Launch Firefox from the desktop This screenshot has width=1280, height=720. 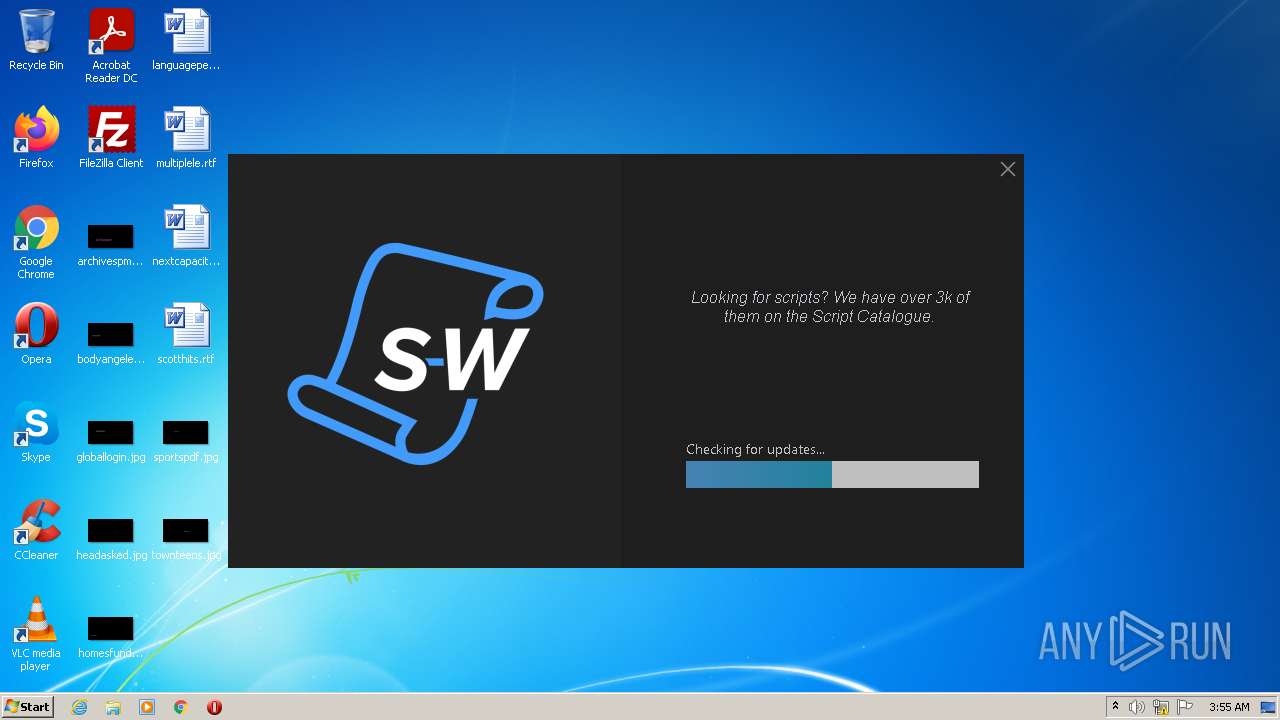pyautogui.click(x=36, y=138)
